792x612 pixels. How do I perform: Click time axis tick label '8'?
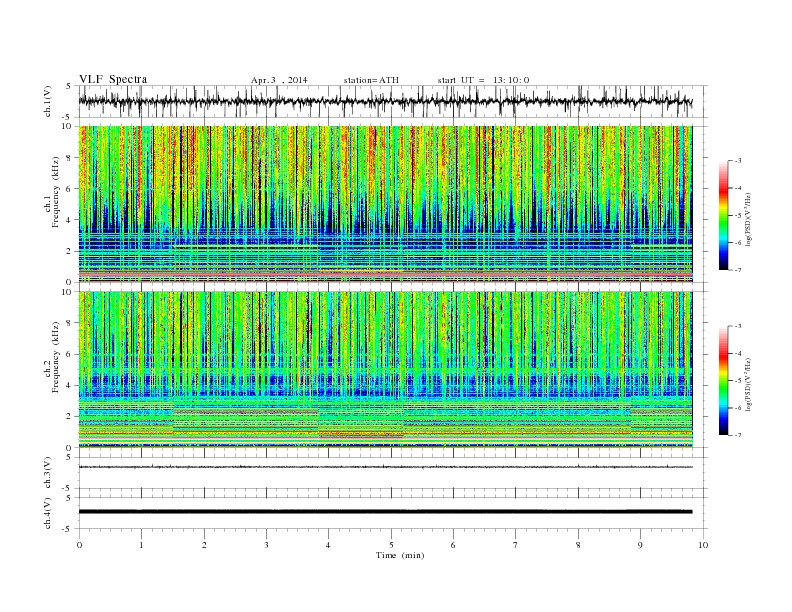pos(578,545)
